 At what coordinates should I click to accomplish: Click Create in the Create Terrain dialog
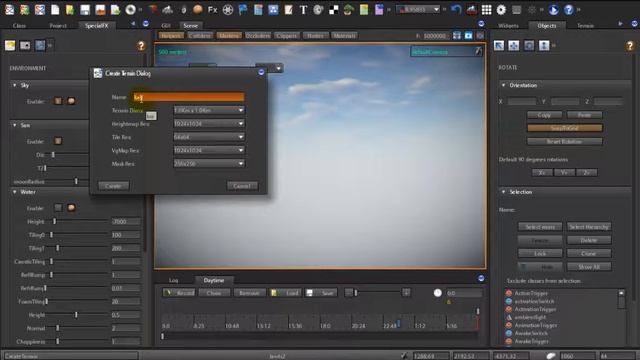[x=113, y=186]
